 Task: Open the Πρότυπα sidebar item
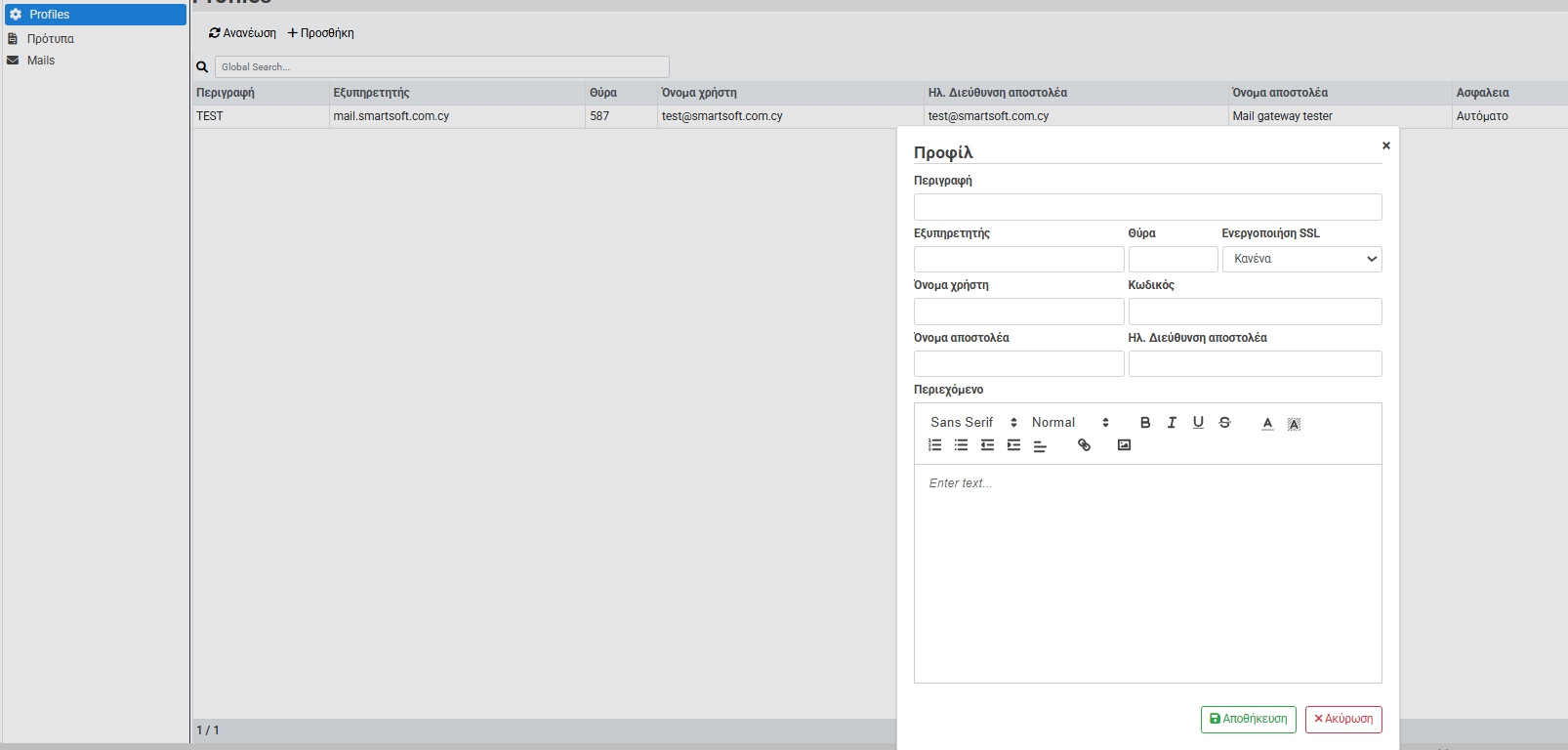(96, 39)
